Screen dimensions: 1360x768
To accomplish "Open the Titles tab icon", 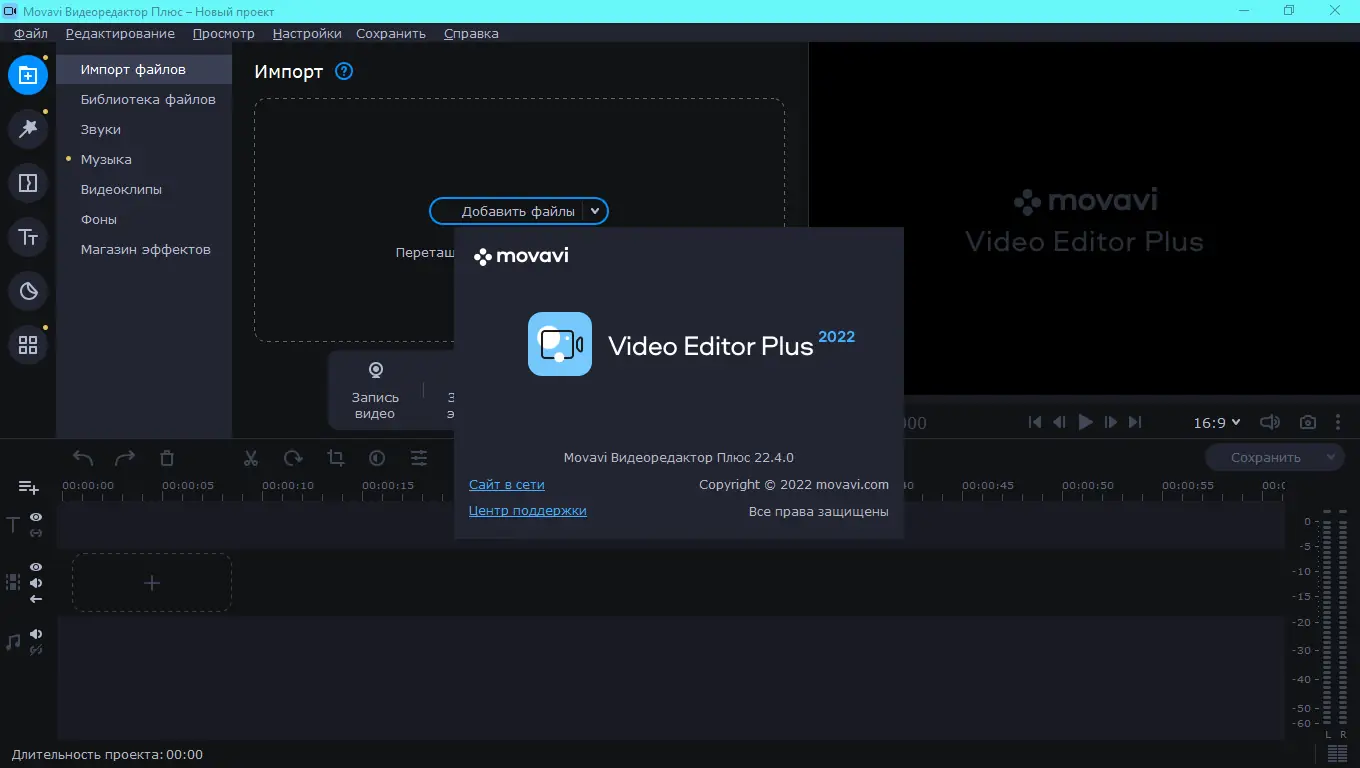I will (x=28, y=237).
